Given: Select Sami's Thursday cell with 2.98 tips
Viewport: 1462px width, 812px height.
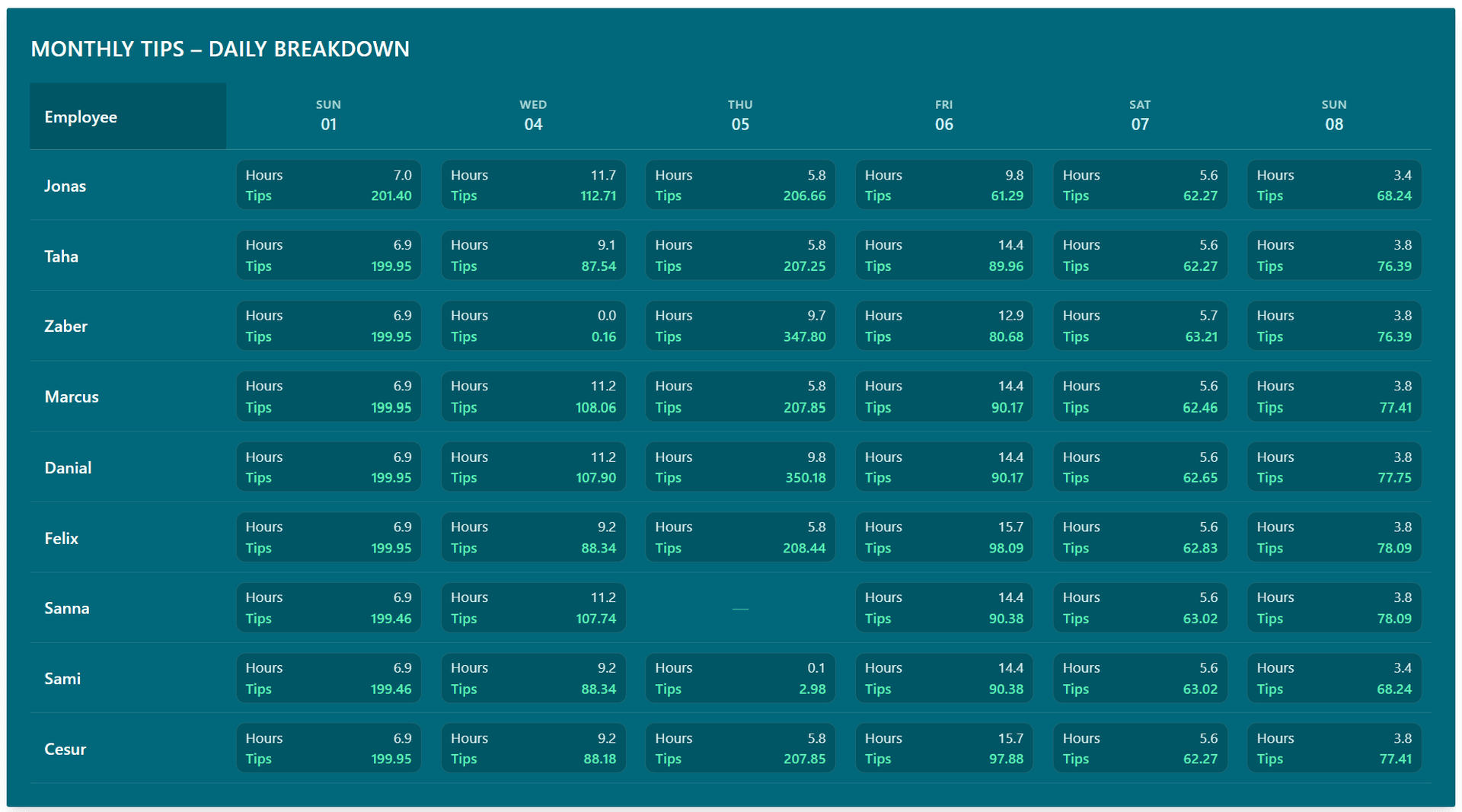Looking at the screenshot, I should click(x=739, y=678).
